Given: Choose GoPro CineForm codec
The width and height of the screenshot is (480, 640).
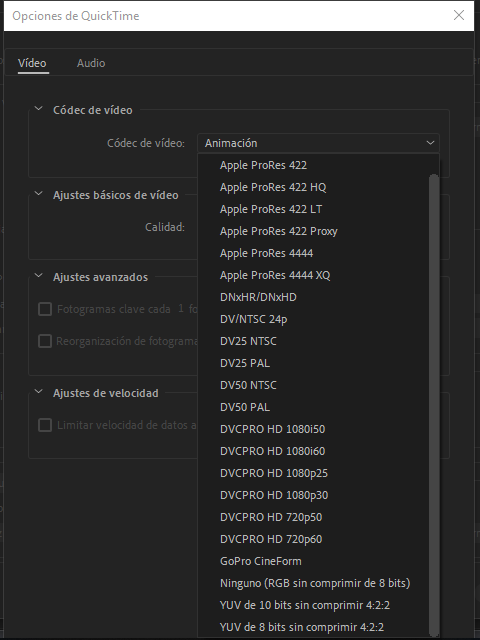Looking at the screenshot, I should click(x=313, y=562).
